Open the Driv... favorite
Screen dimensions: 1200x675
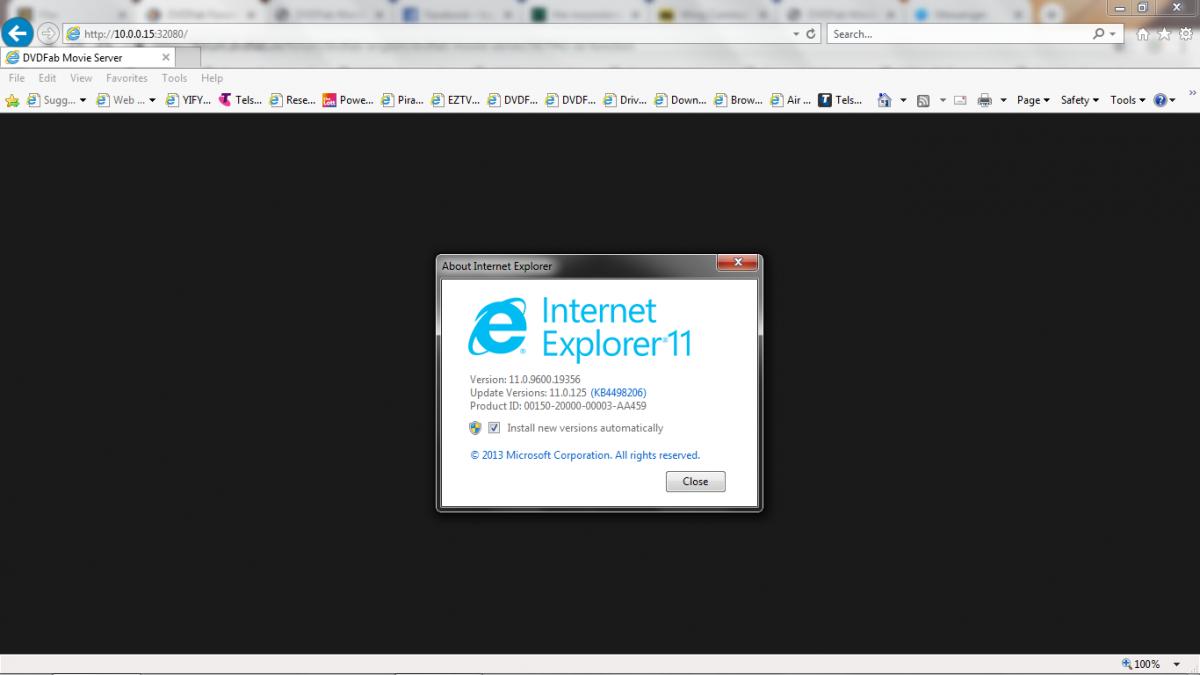pos(625,100)
